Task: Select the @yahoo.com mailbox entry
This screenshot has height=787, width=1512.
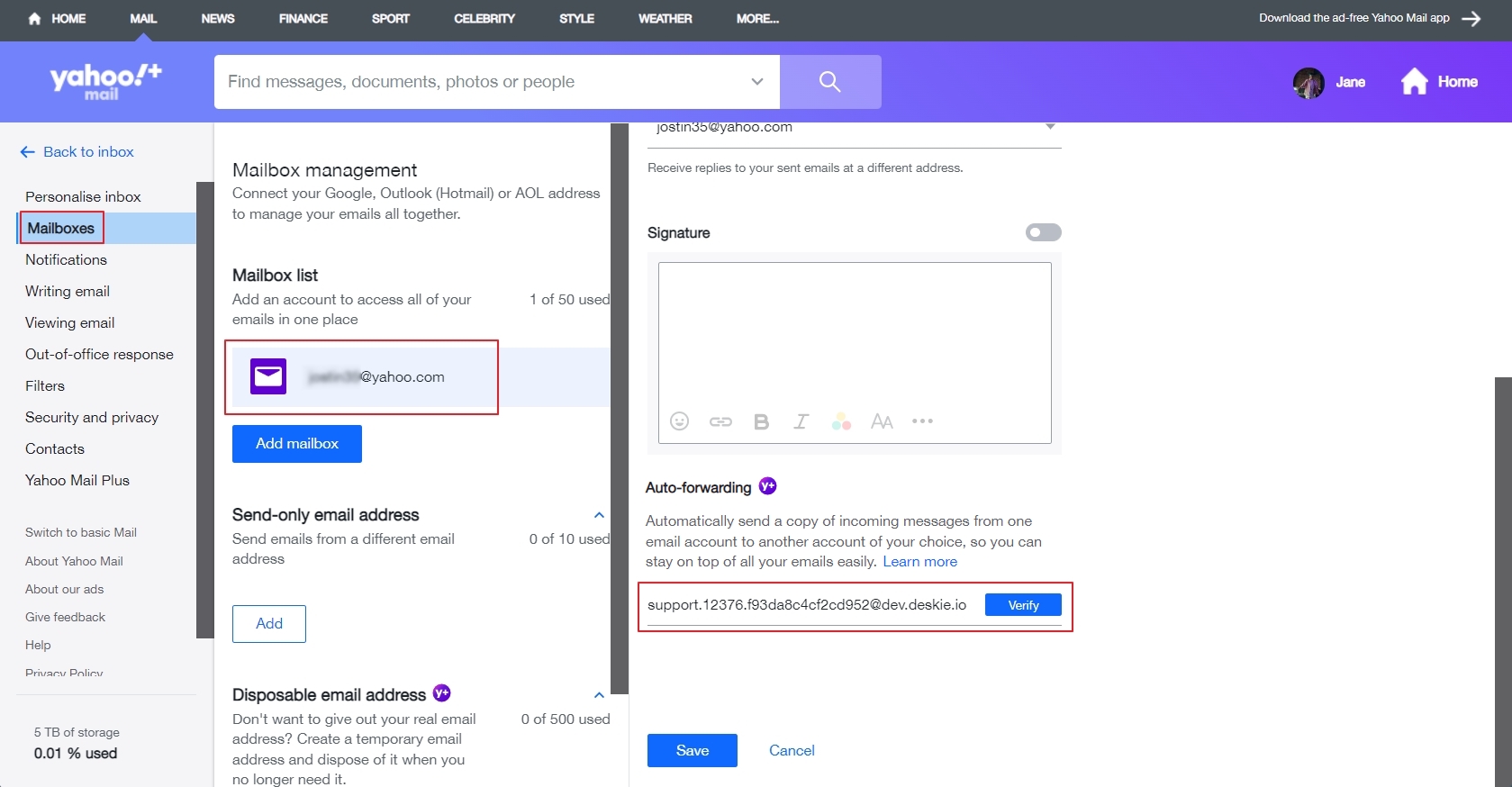Action: click(421, 377)
